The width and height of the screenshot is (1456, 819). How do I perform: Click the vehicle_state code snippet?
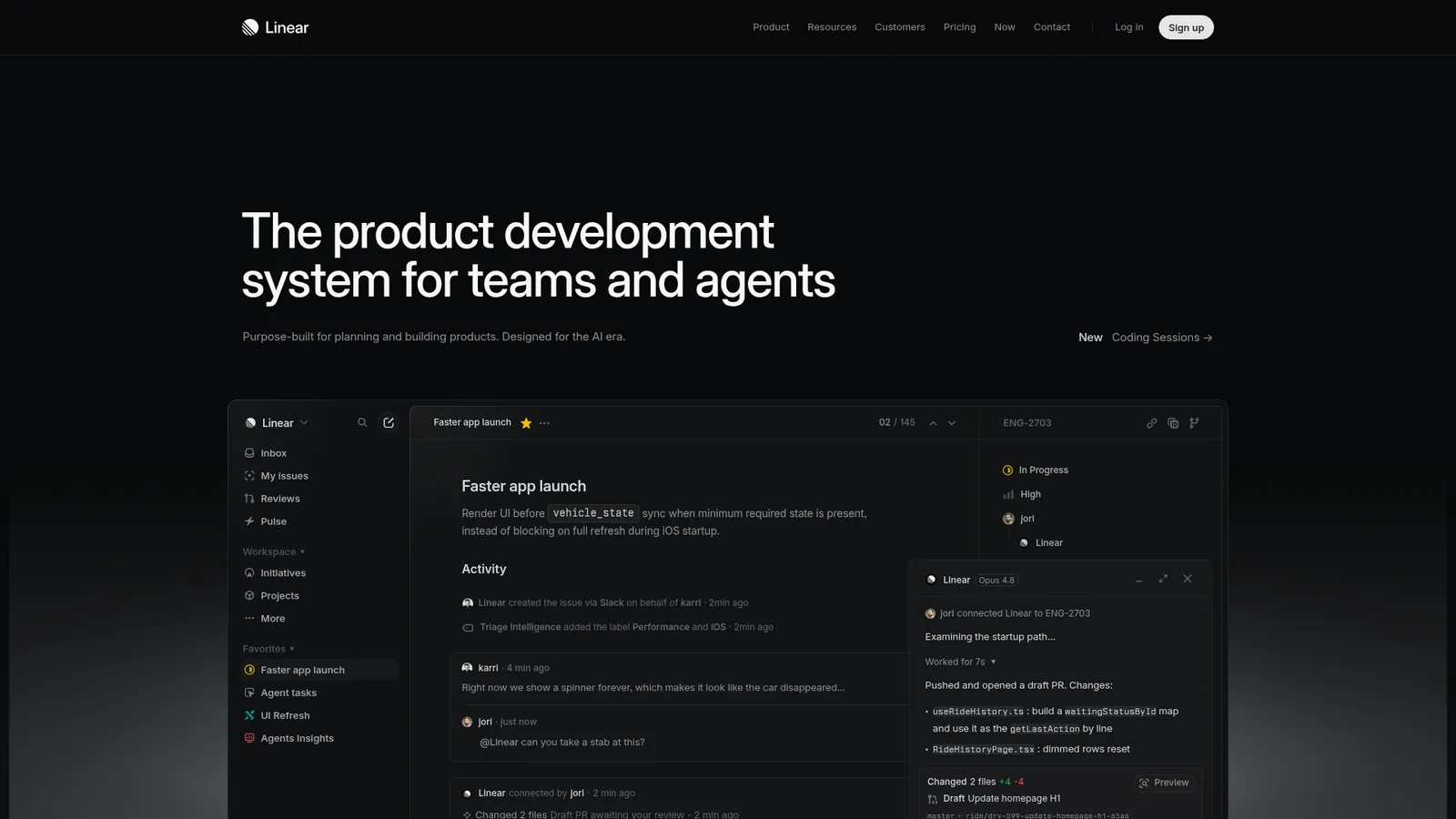click(x=593, y=513)
